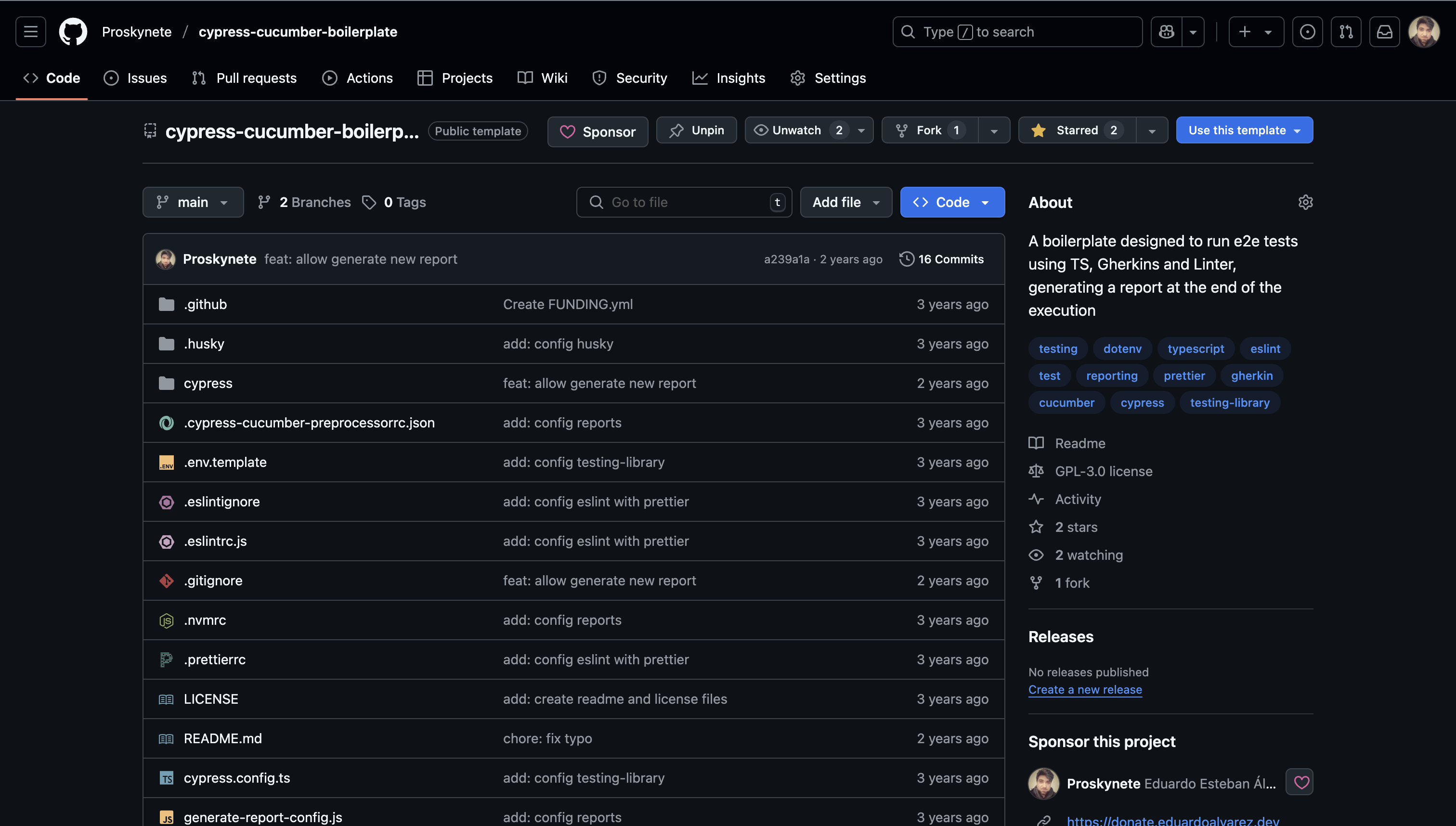Open the star lists dropdown arrow
Screen dimensions: 1456x826
1152,130
